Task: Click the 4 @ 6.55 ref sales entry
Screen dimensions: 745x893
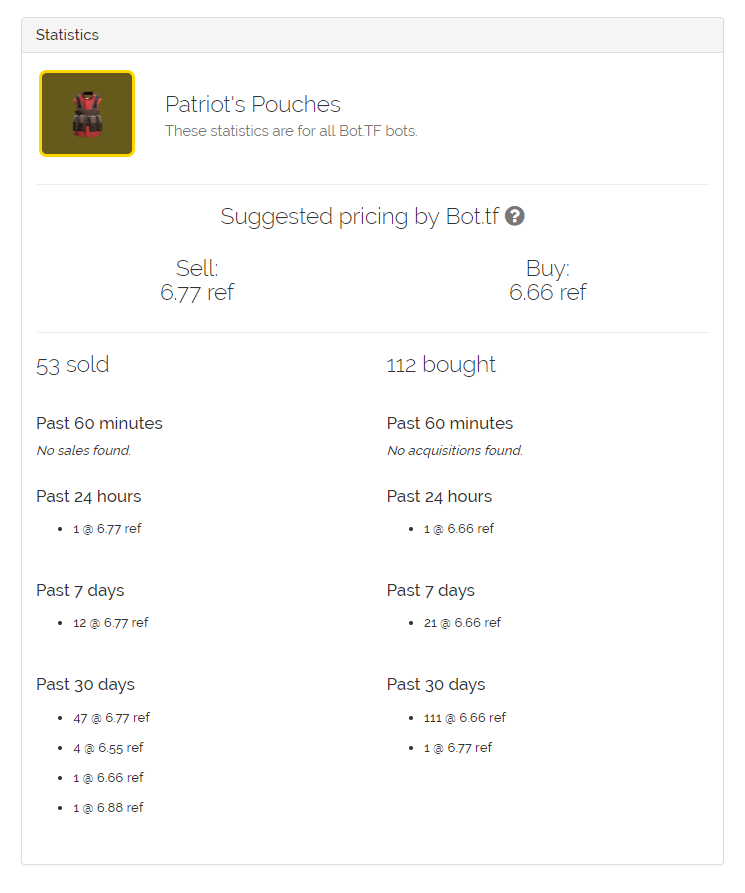Action: coord(108,748)
